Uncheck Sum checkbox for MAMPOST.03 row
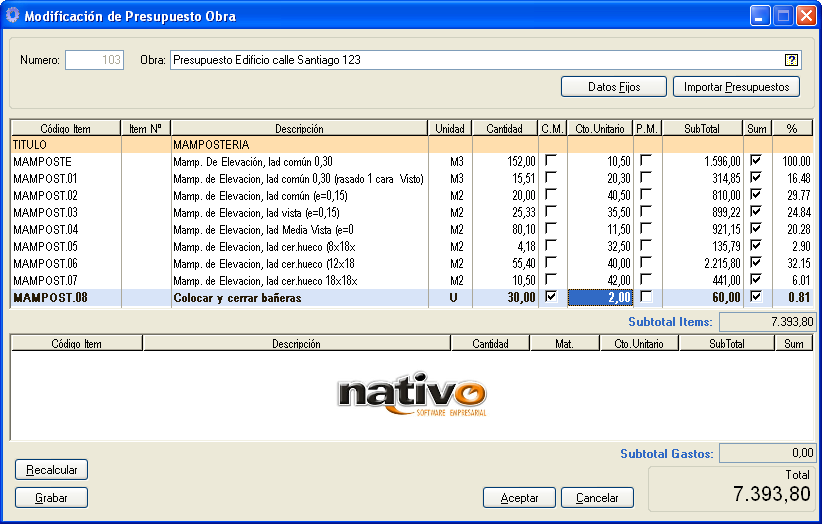 pos(756,212)
